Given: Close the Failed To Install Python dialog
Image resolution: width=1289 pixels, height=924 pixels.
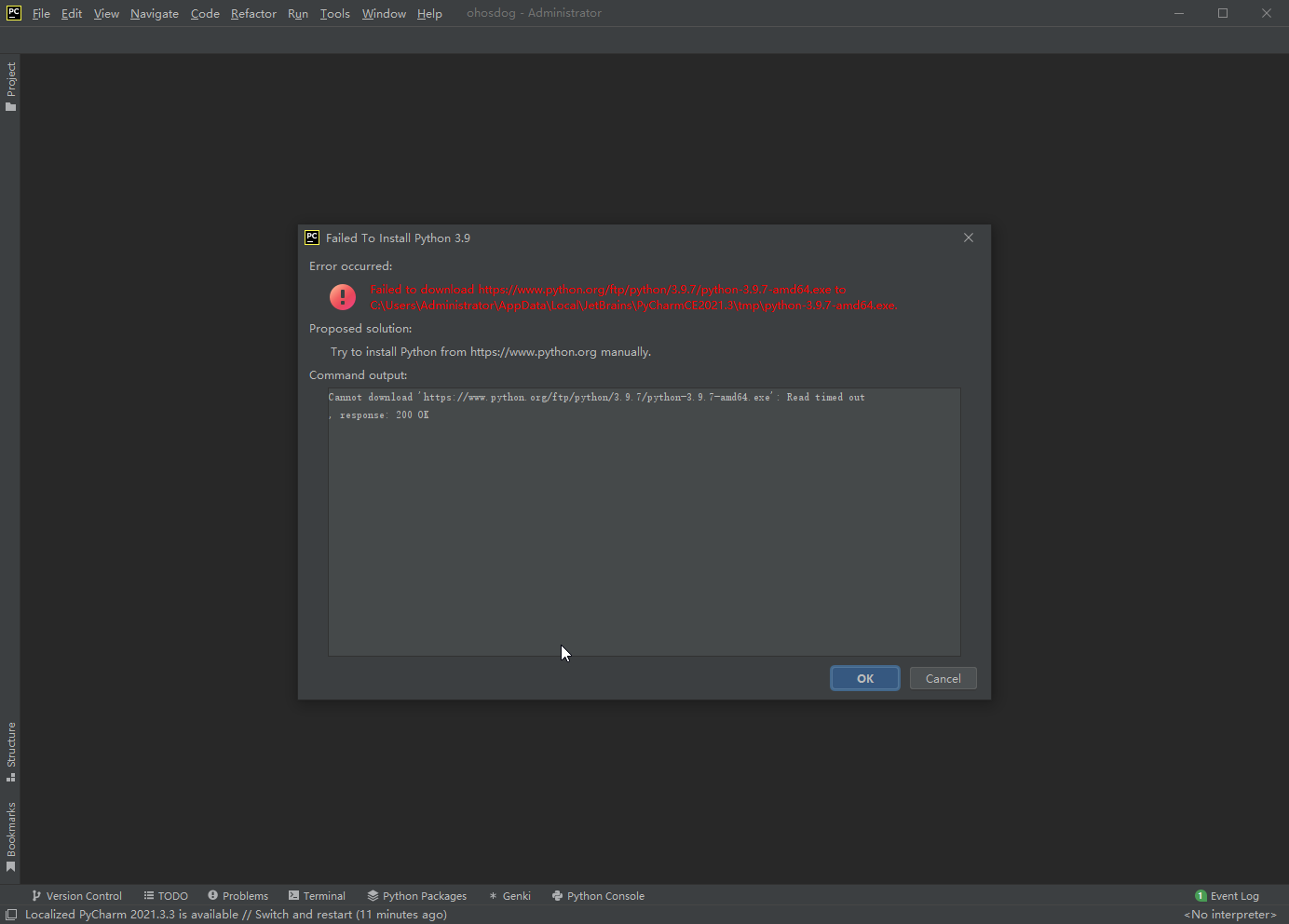Looking at the screenshot, I should 969,238.
